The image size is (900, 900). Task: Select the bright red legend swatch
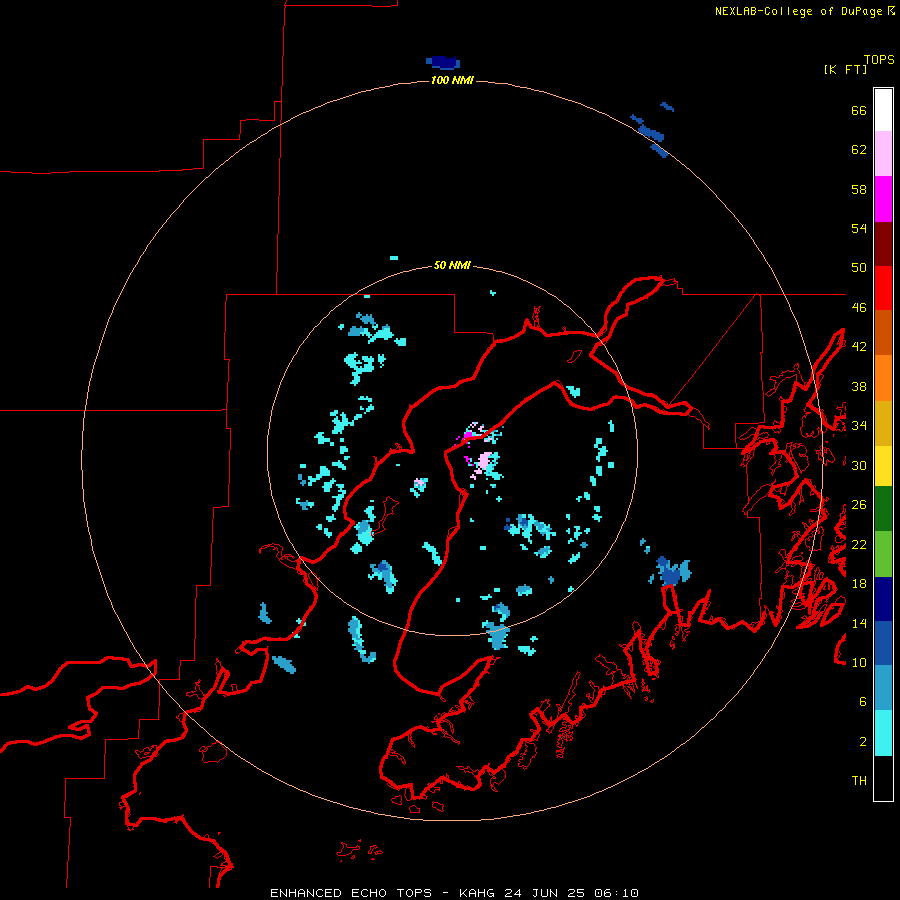(883, 288)
